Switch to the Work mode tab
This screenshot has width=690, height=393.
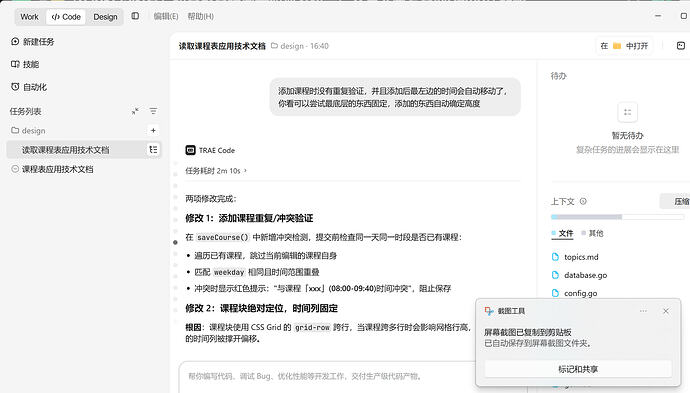pos(29,17)
